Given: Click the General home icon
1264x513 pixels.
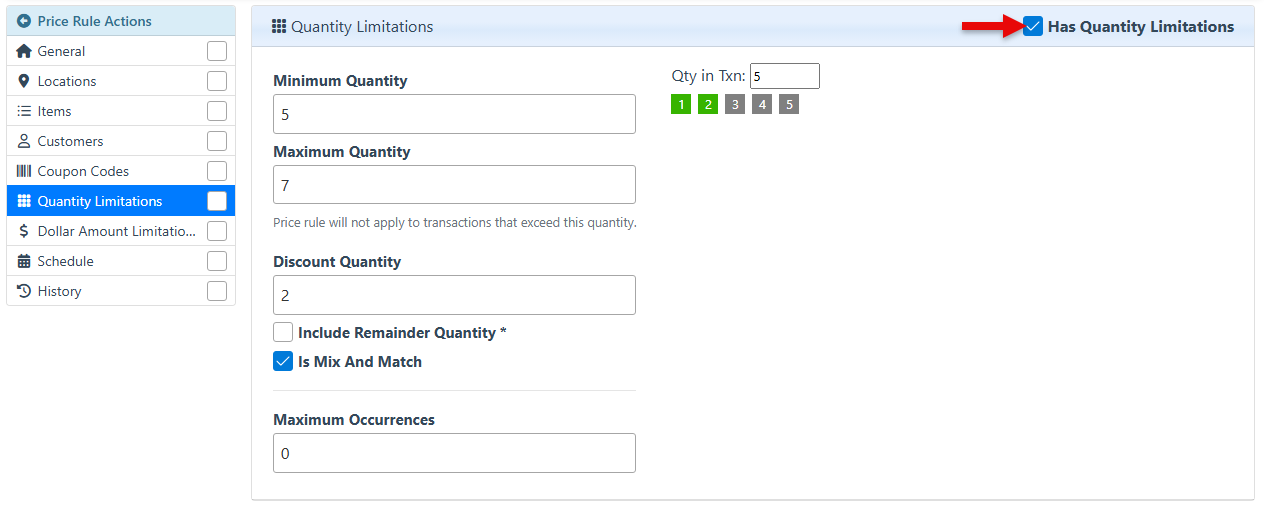Looking at the screenshot, I should pyautogui.click(x=24, y=51).
